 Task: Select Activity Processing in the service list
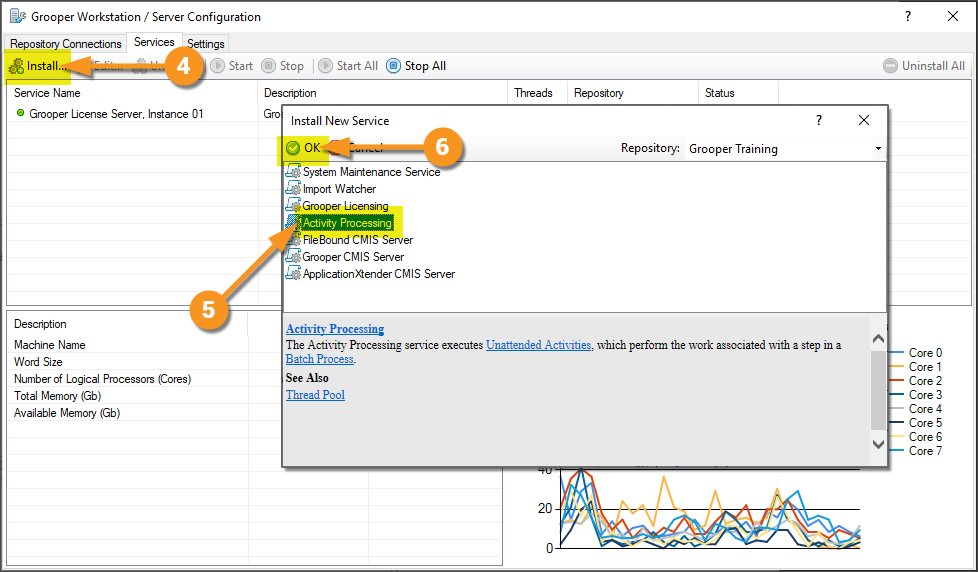(347, 223)
